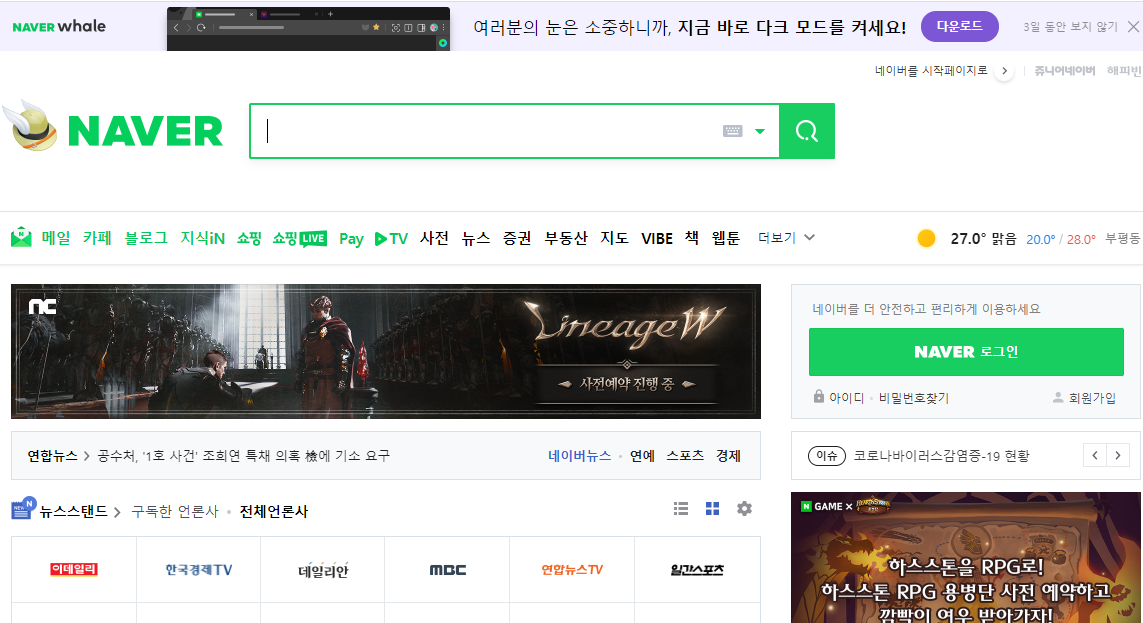
Task: Select 구독한 언론사 tab
Action: (175, 512)
